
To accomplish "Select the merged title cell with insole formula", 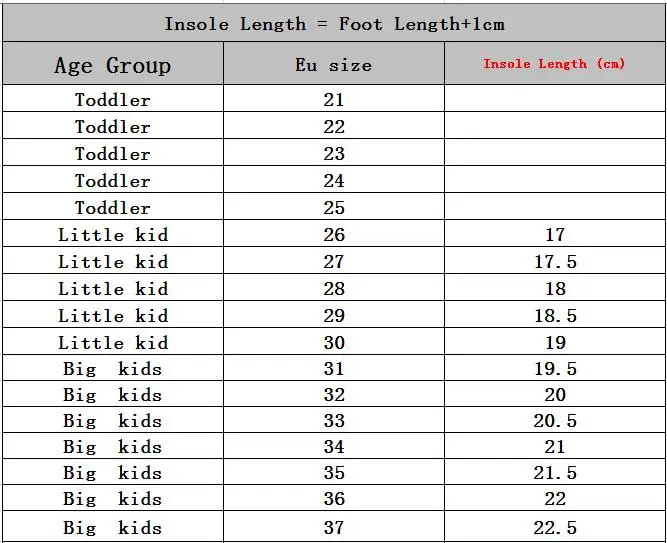I will click(334, 23).
